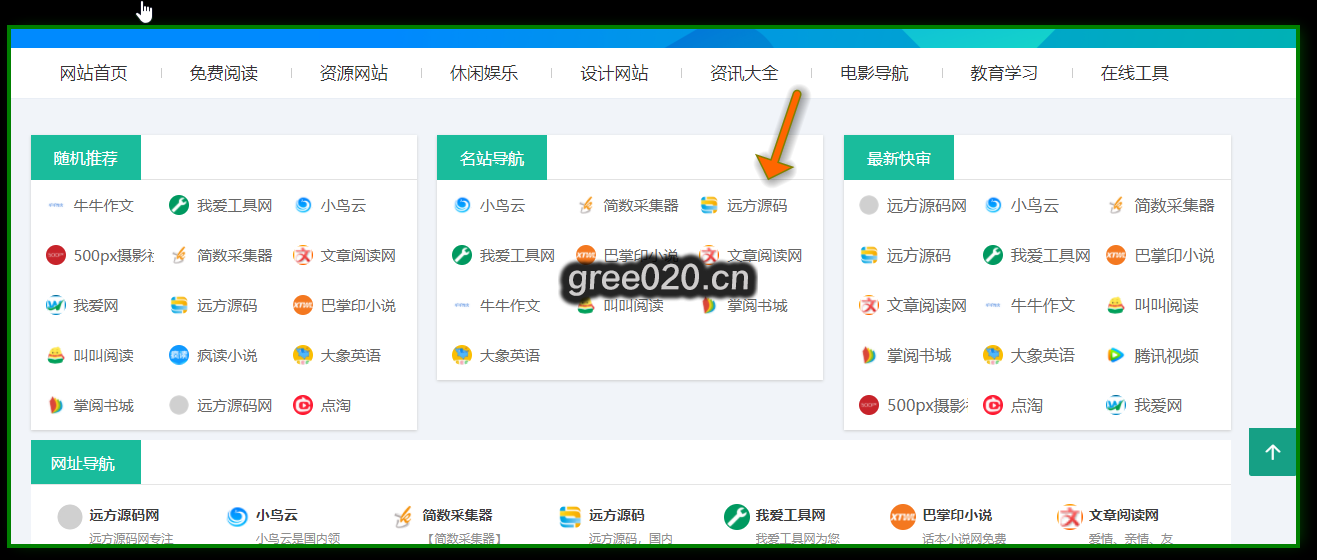Click the 巴掌印小说 orange icon in 网址导航 list

pyautogui.click(x=903, y=516)
